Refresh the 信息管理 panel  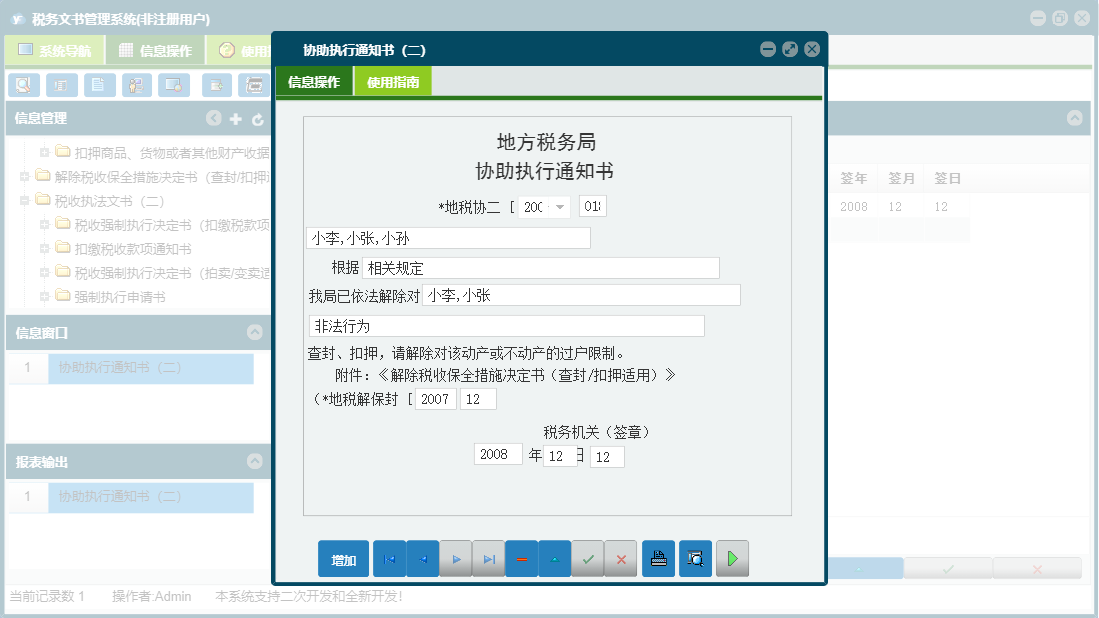point(258,117)
